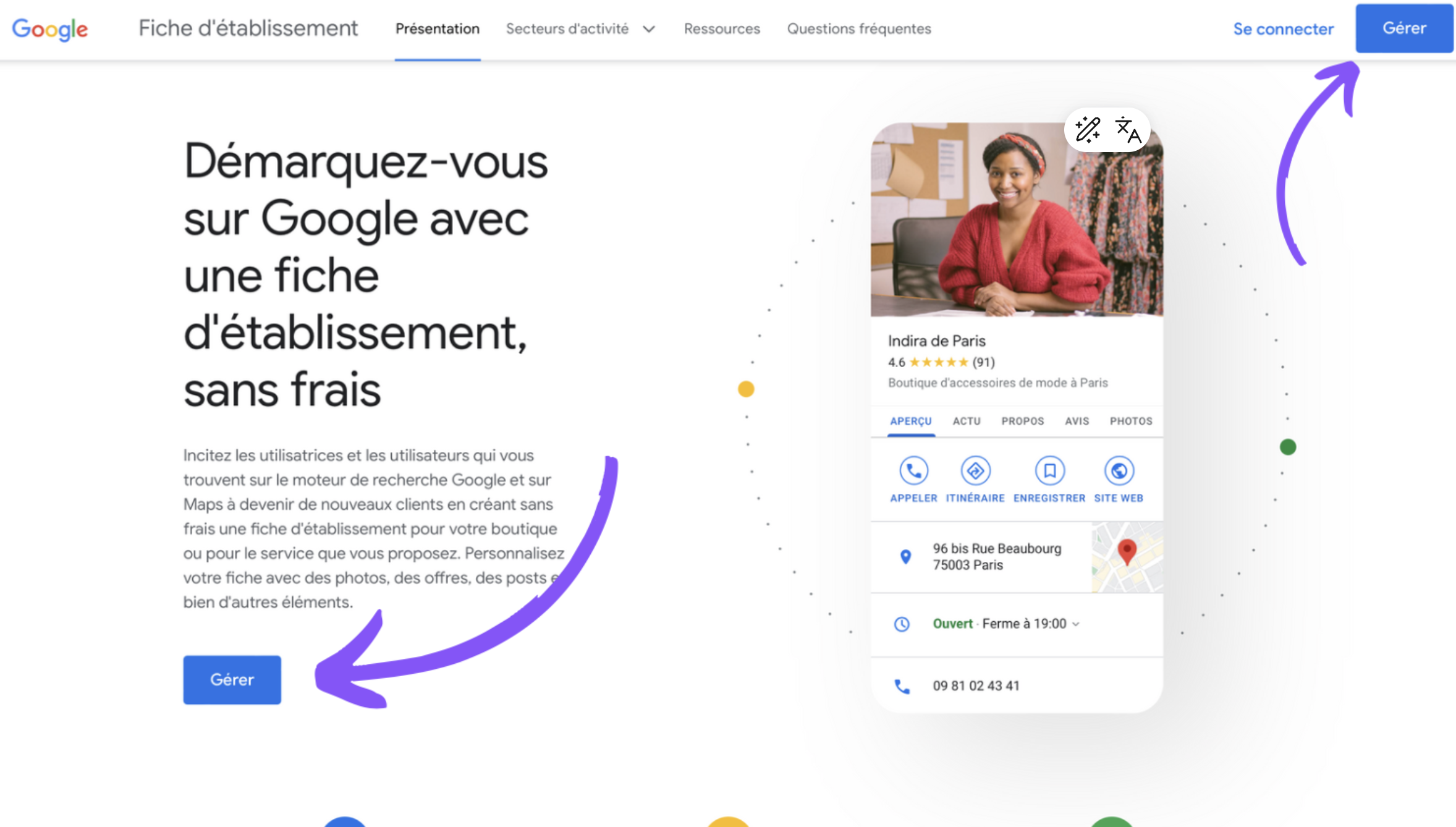This screenshot has width=1456, height=827.
Task: Expand the Secteurs d'activité dropdown
Action: pos(580,29)
